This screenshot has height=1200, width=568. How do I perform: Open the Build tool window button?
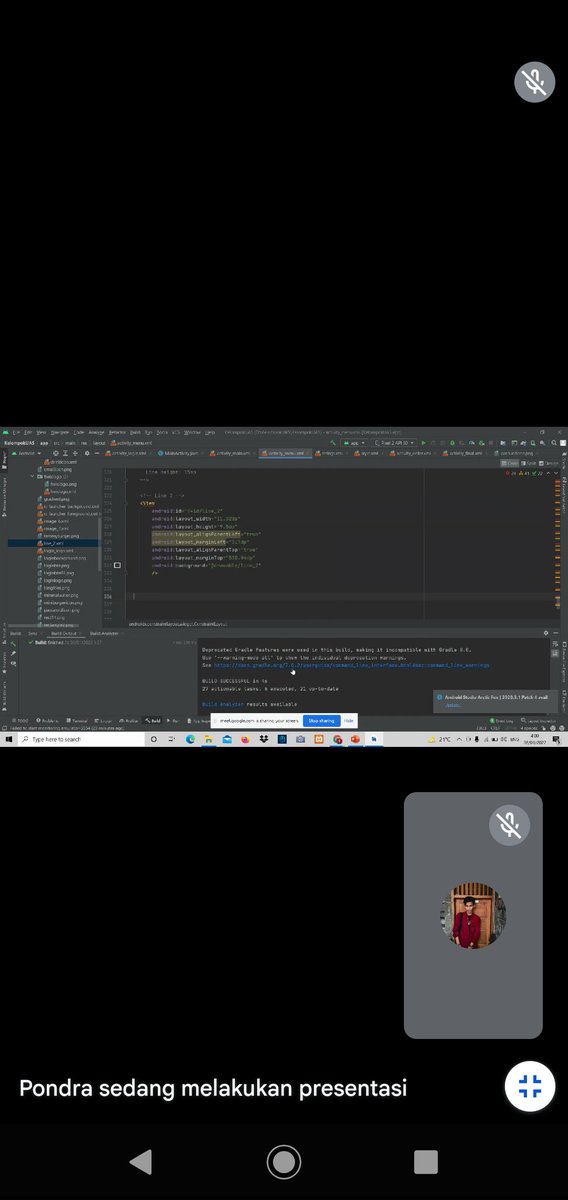153,720
